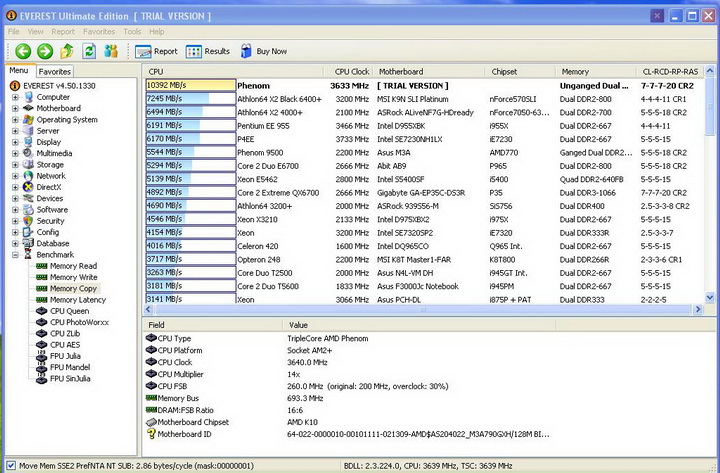The image size is (720, 473).
Task: Open the Results toolbar button
Action: [x=208, y=51]
